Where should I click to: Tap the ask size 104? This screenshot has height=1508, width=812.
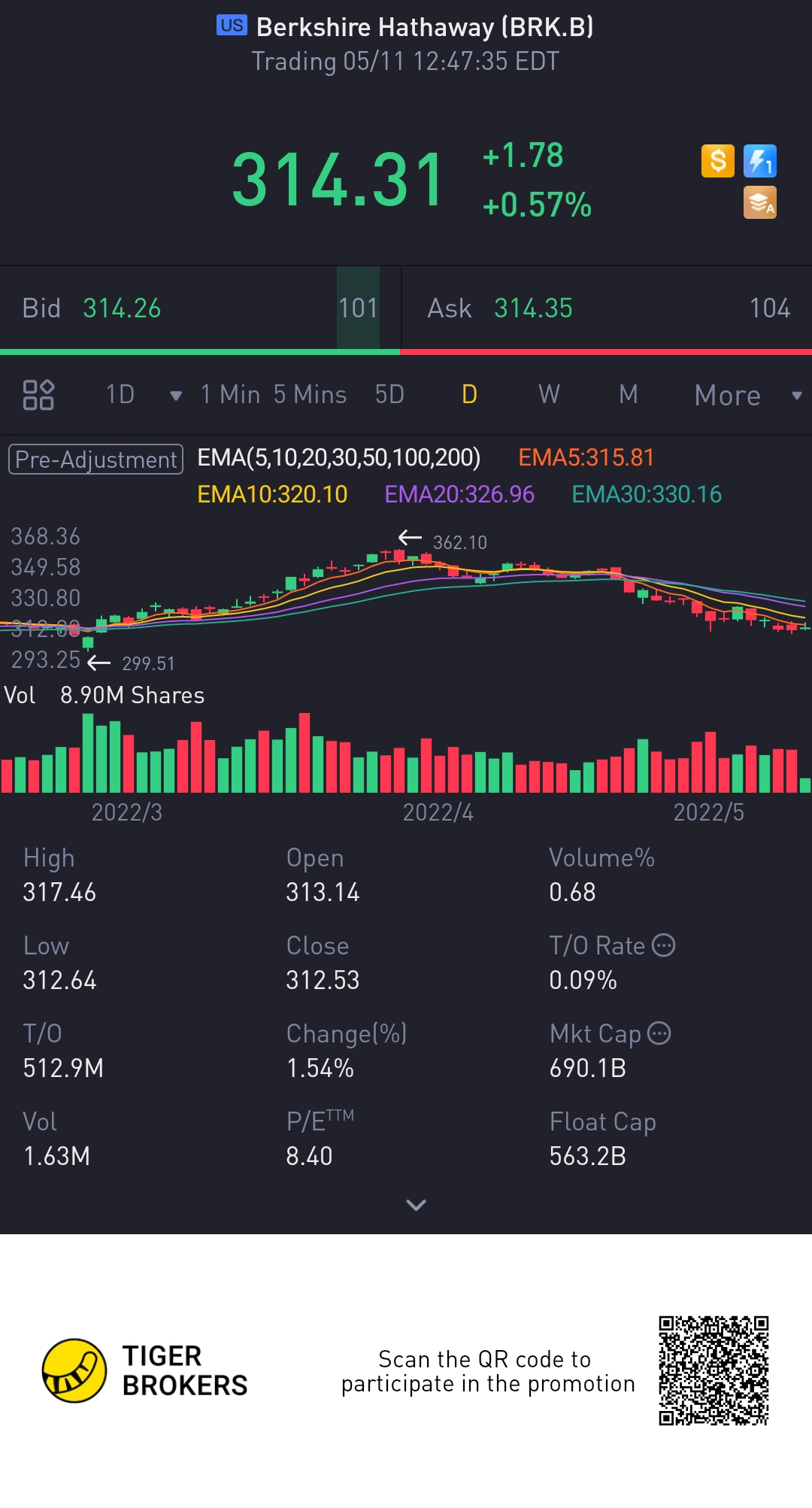click(770, 308)
